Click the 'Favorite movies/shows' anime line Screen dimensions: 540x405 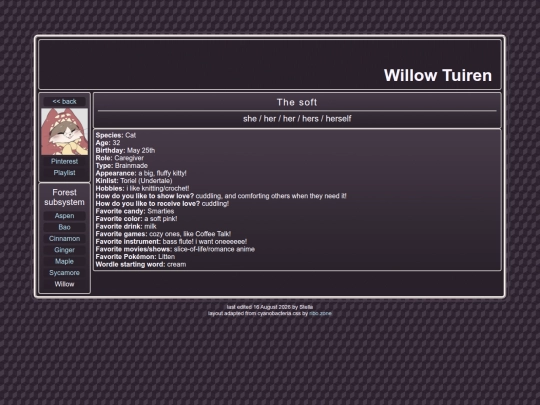pyautogui.click(x=175, y=249)
